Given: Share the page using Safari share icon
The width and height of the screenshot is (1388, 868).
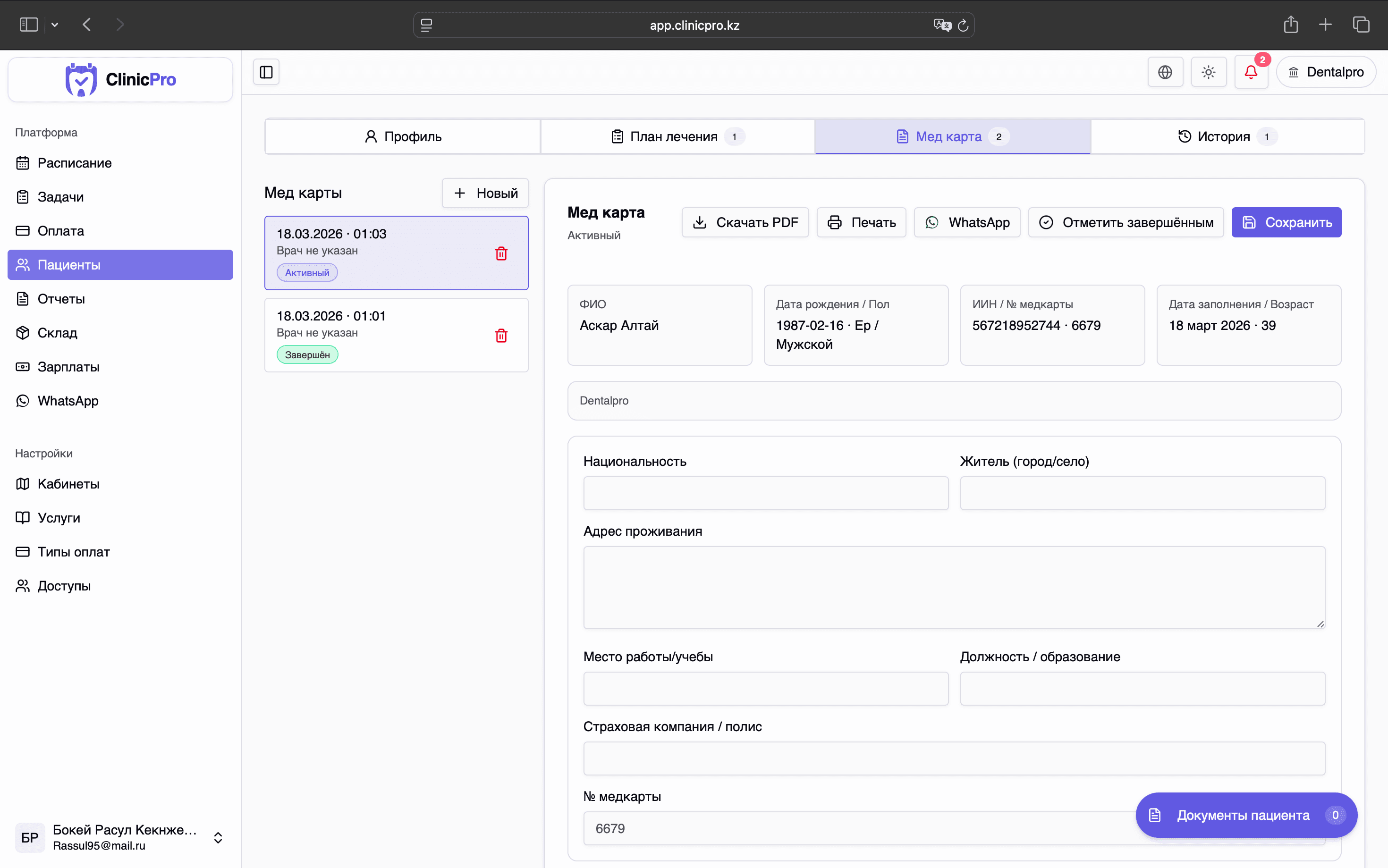Looking at the screenshot, I should [1290, 24].
